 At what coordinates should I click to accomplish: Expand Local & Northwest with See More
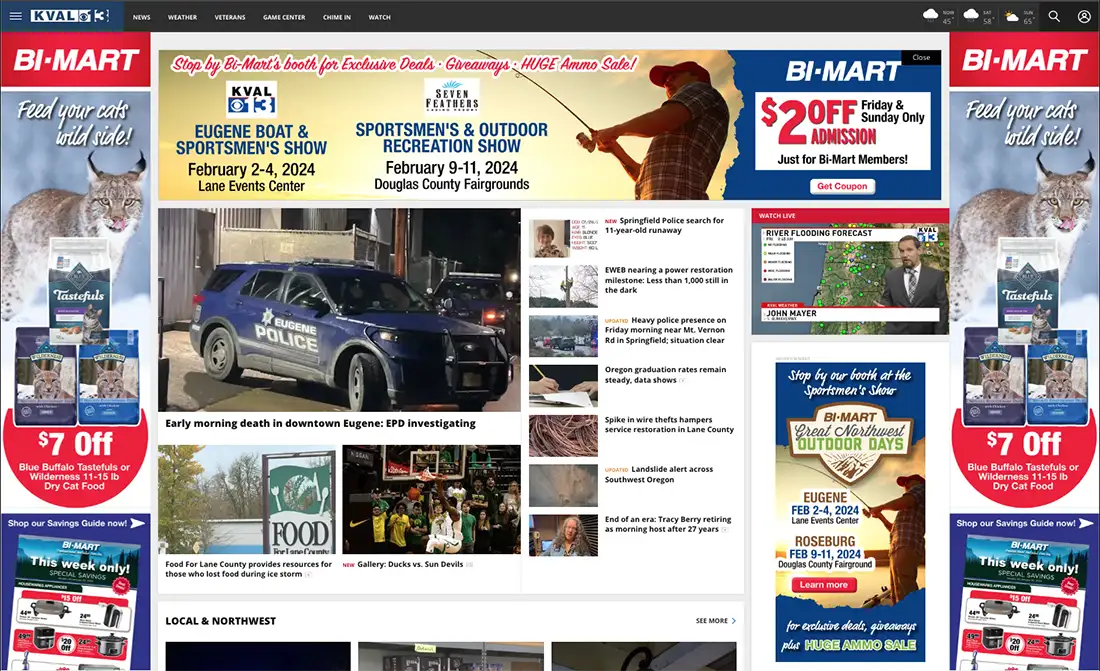[x=716, y=620]
